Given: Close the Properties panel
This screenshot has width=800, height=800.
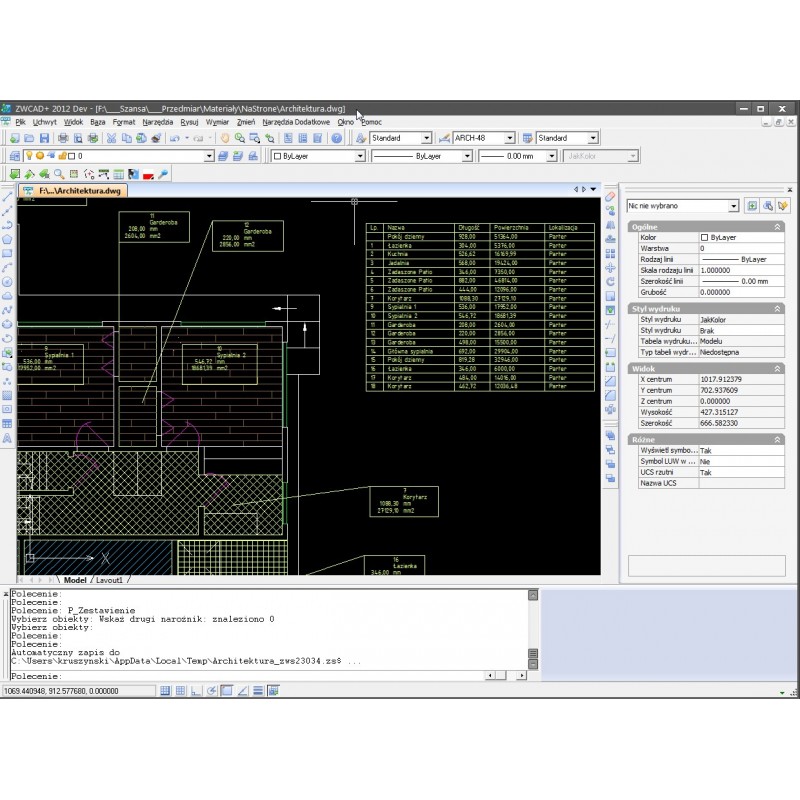Looking at the screenshot, I should [789, 190].
